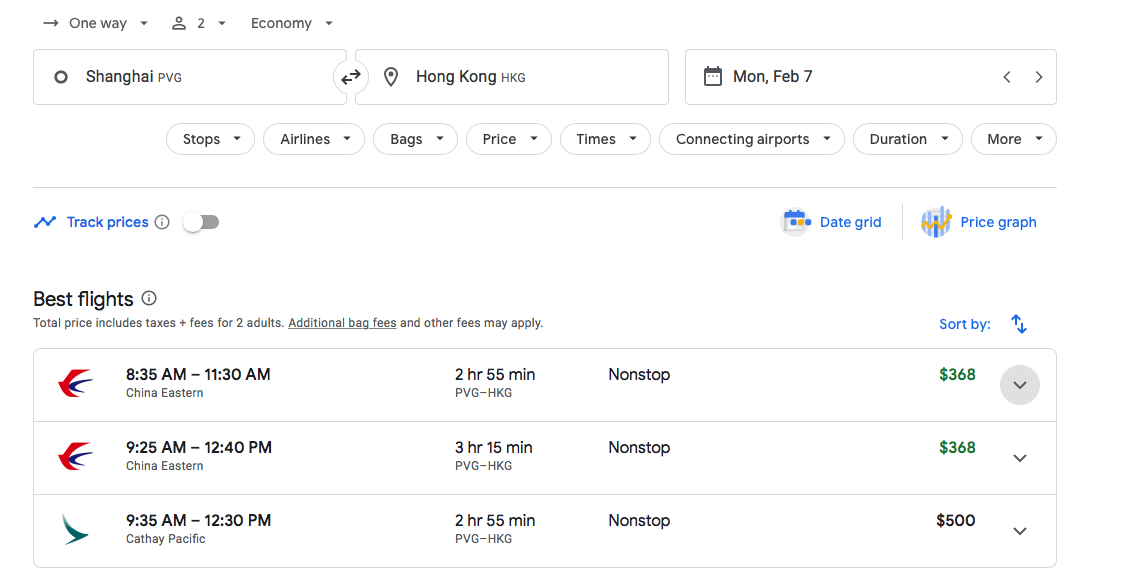Go to the previous departure date
Image resolution: width=1122 pixels, height=588 pixels.
coord(1007,77)
